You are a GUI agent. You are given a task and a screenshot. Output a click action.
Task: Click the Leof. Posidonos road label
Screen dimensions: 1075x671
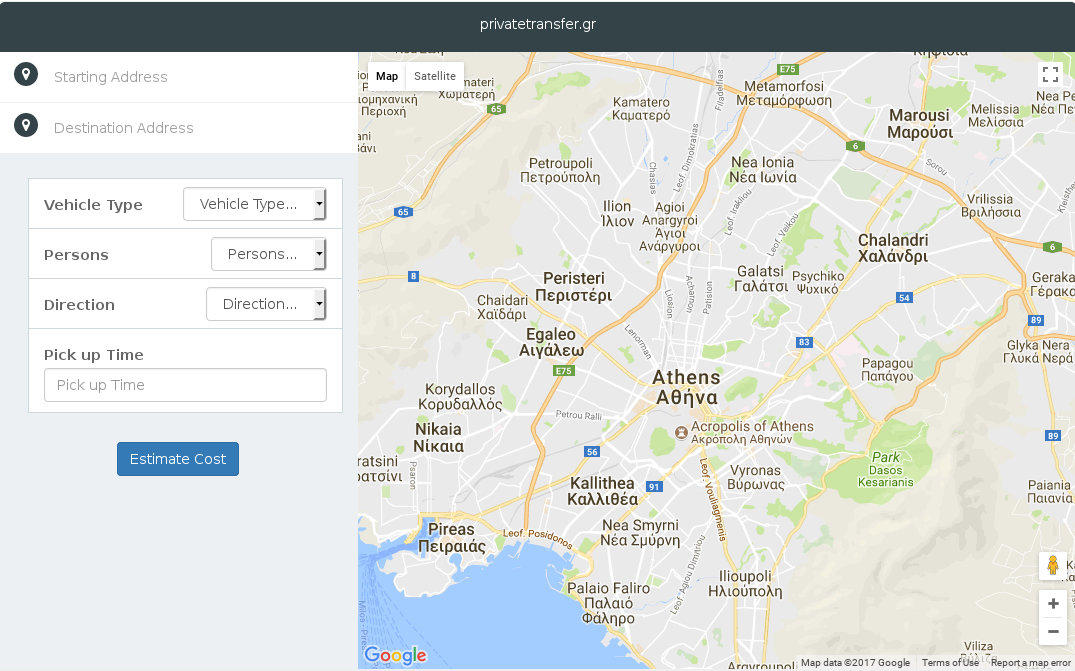(x=538, y=538)
